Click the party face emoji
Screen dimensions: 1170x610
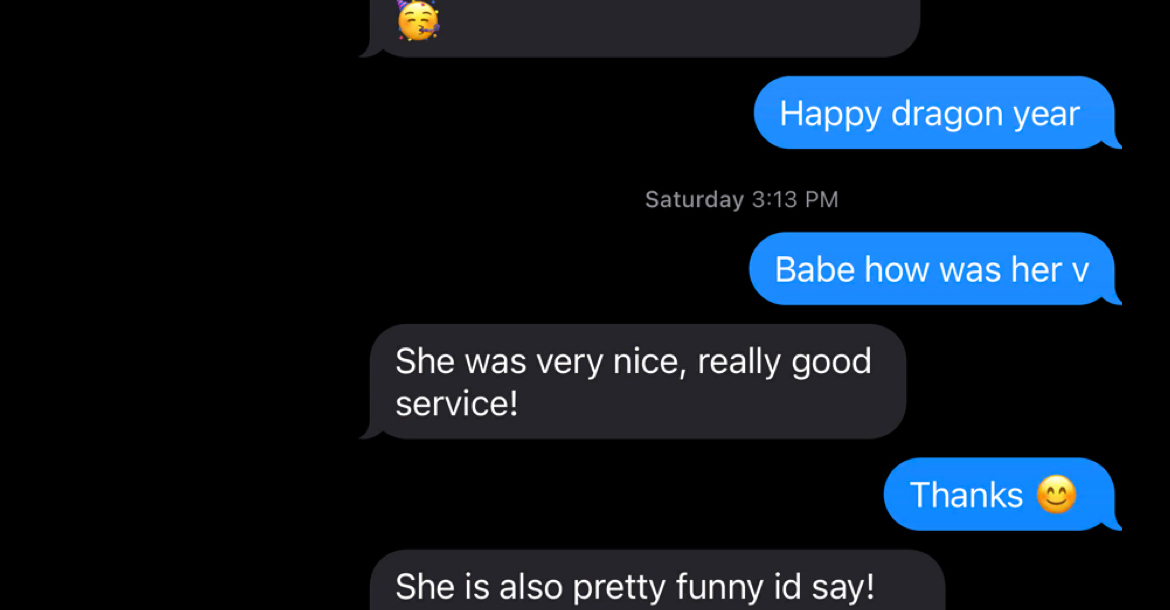click(417, 21)
